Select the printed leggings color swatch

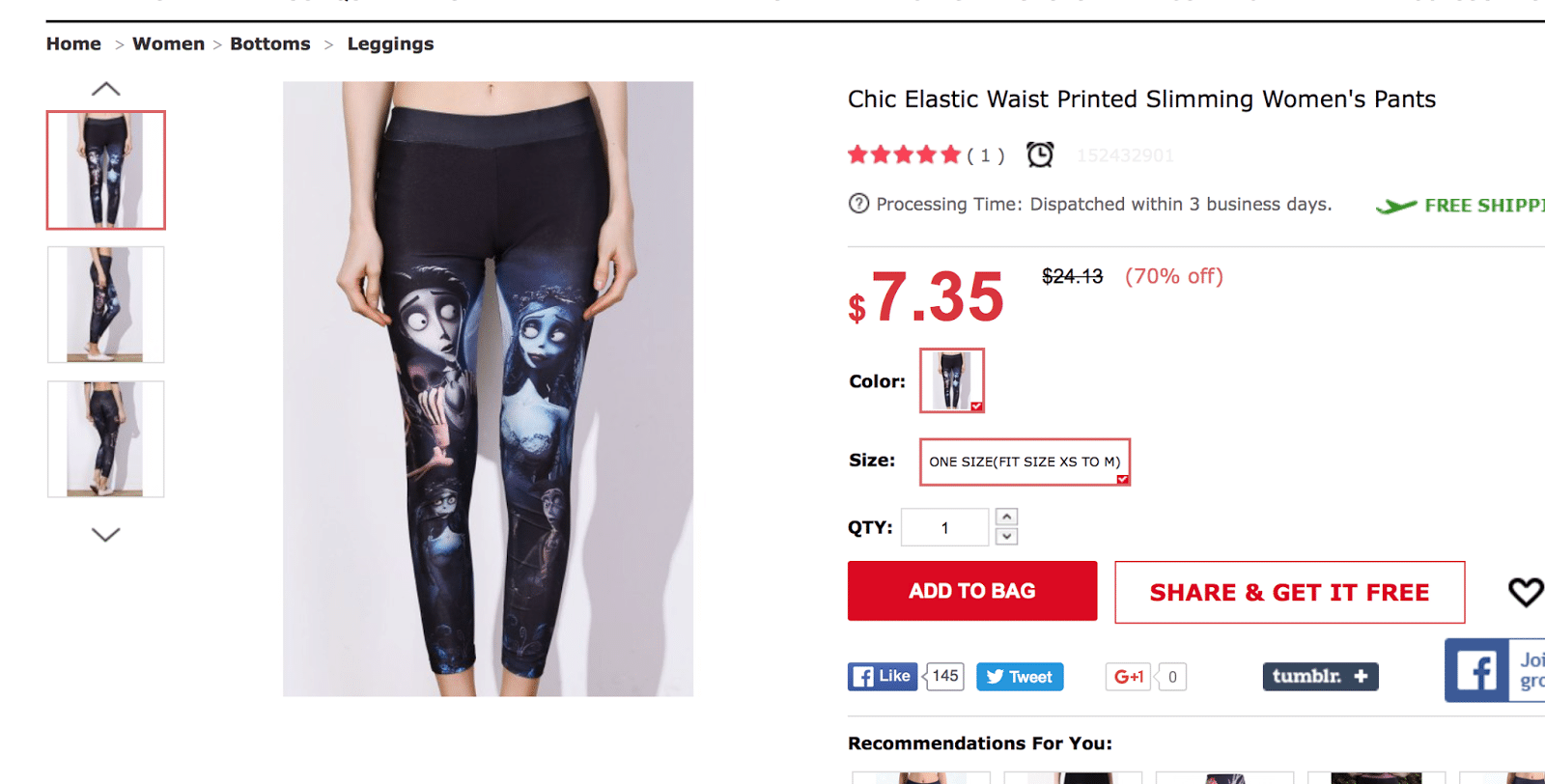(952, 380)
